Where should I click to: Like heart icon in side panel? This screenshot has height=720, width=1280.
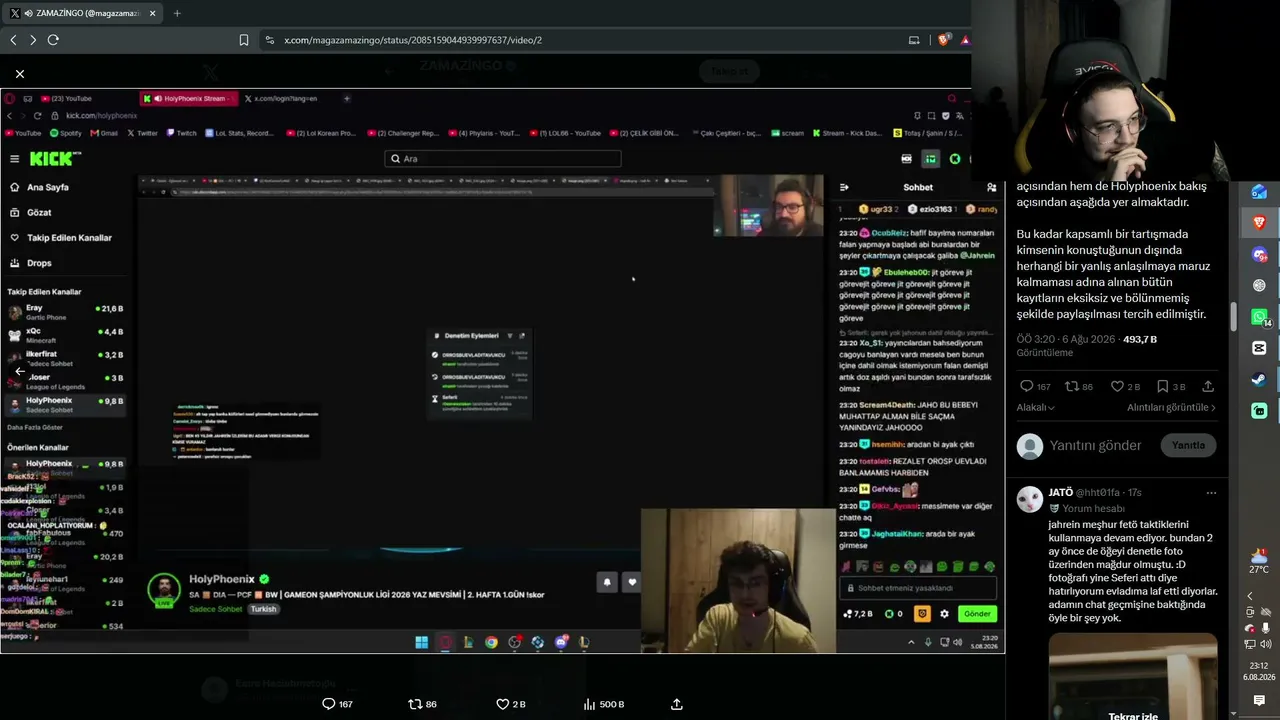coord(1117,386)
